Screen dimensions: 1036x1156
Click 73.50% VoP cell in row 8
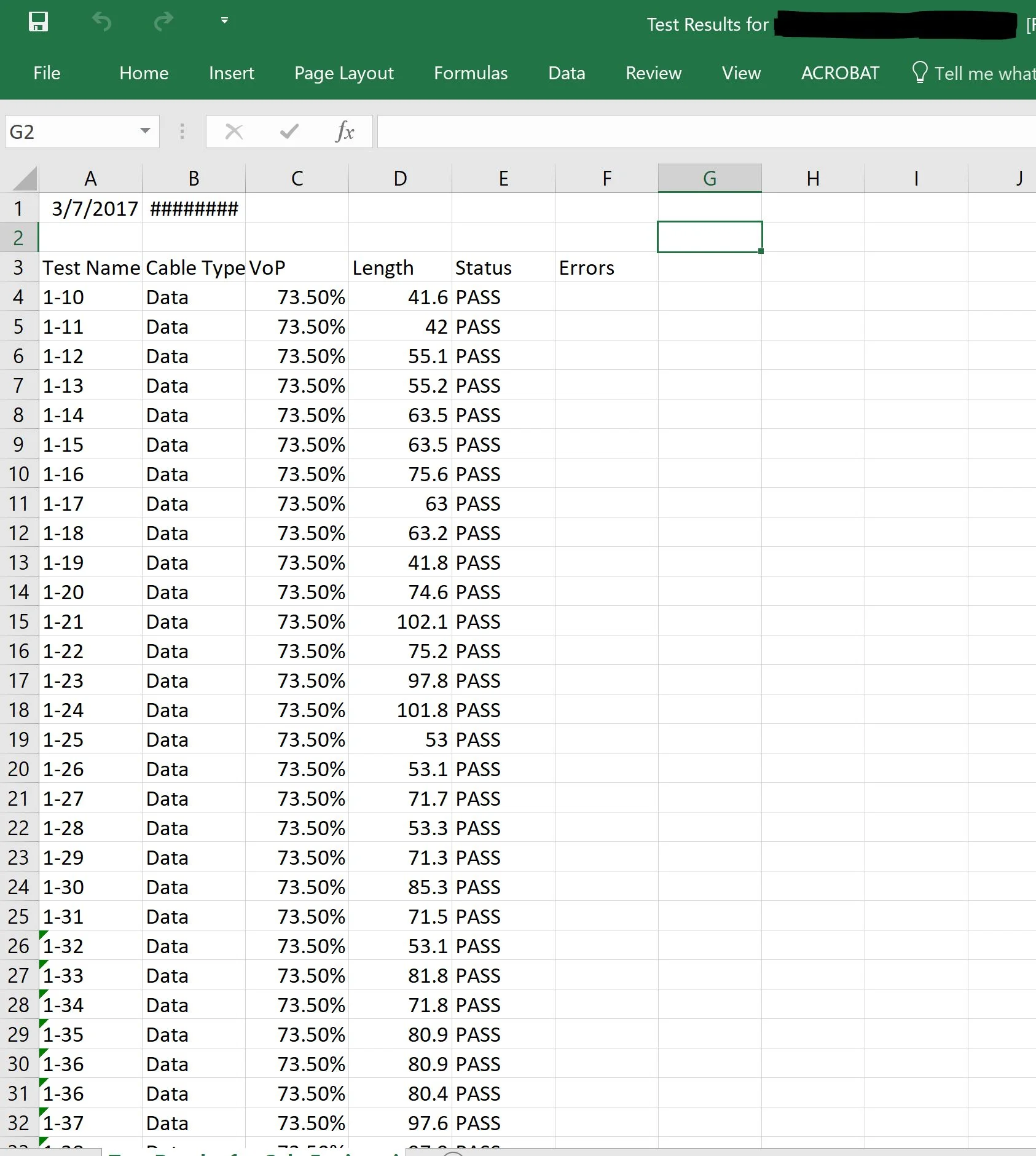point(297,415)
